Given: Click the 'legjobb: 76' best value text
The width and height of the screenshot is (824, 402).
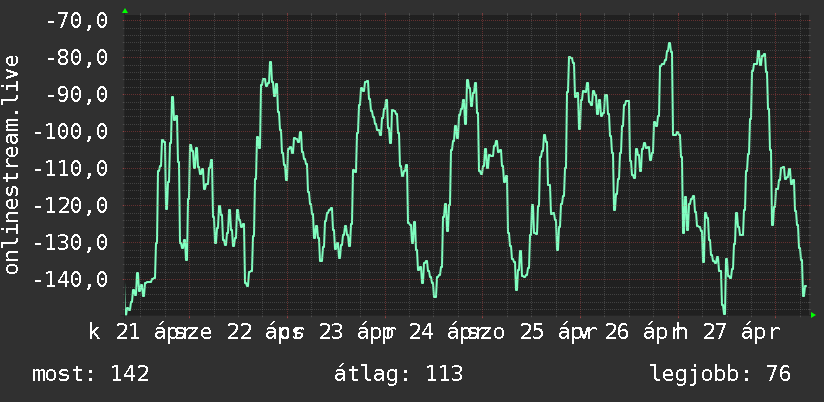Looking at the screenshot, I should [x=720, y=374].
